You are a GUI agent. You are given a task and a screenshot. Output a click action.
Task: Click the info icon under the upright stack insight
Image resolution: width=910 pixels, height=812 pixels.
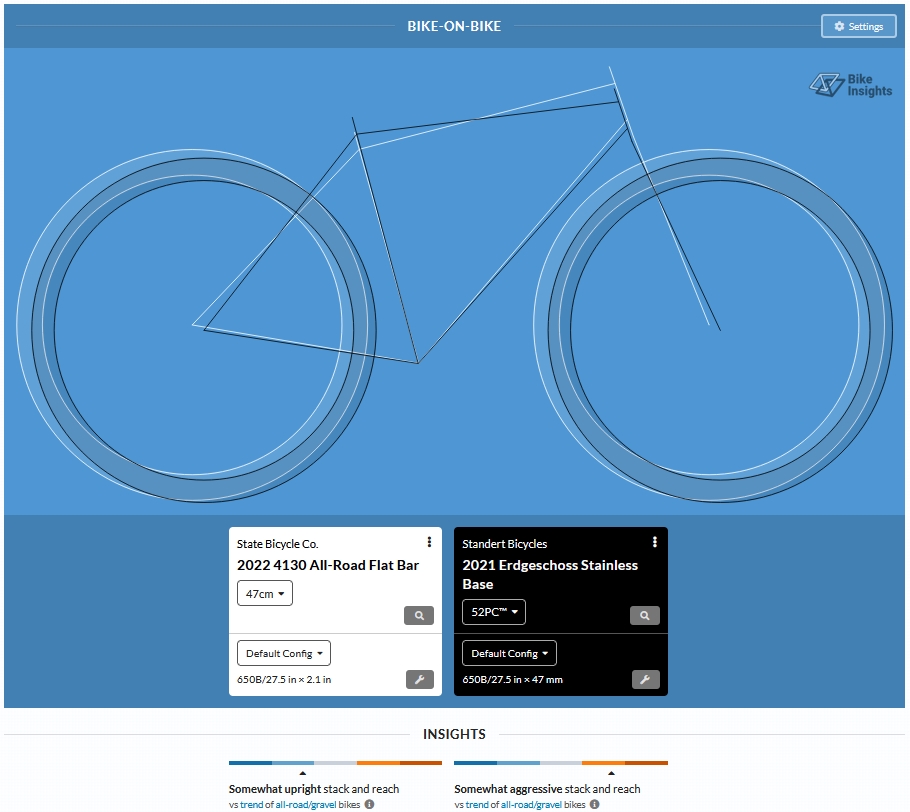(369, 804)
